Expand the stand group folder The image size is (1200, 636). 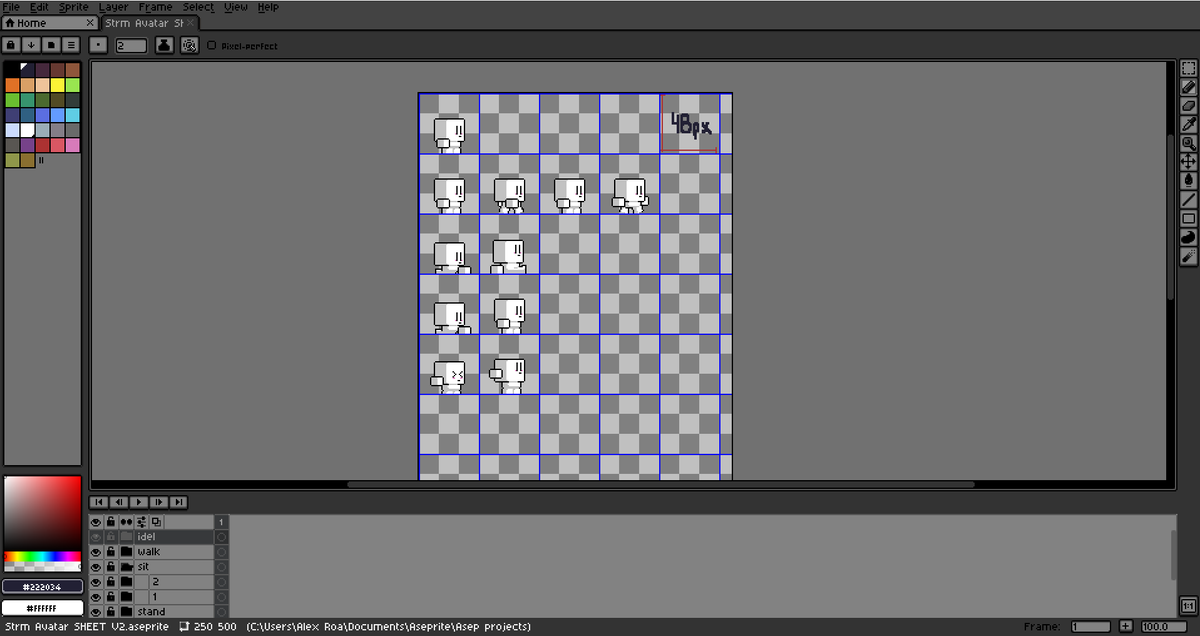(126, 612)
